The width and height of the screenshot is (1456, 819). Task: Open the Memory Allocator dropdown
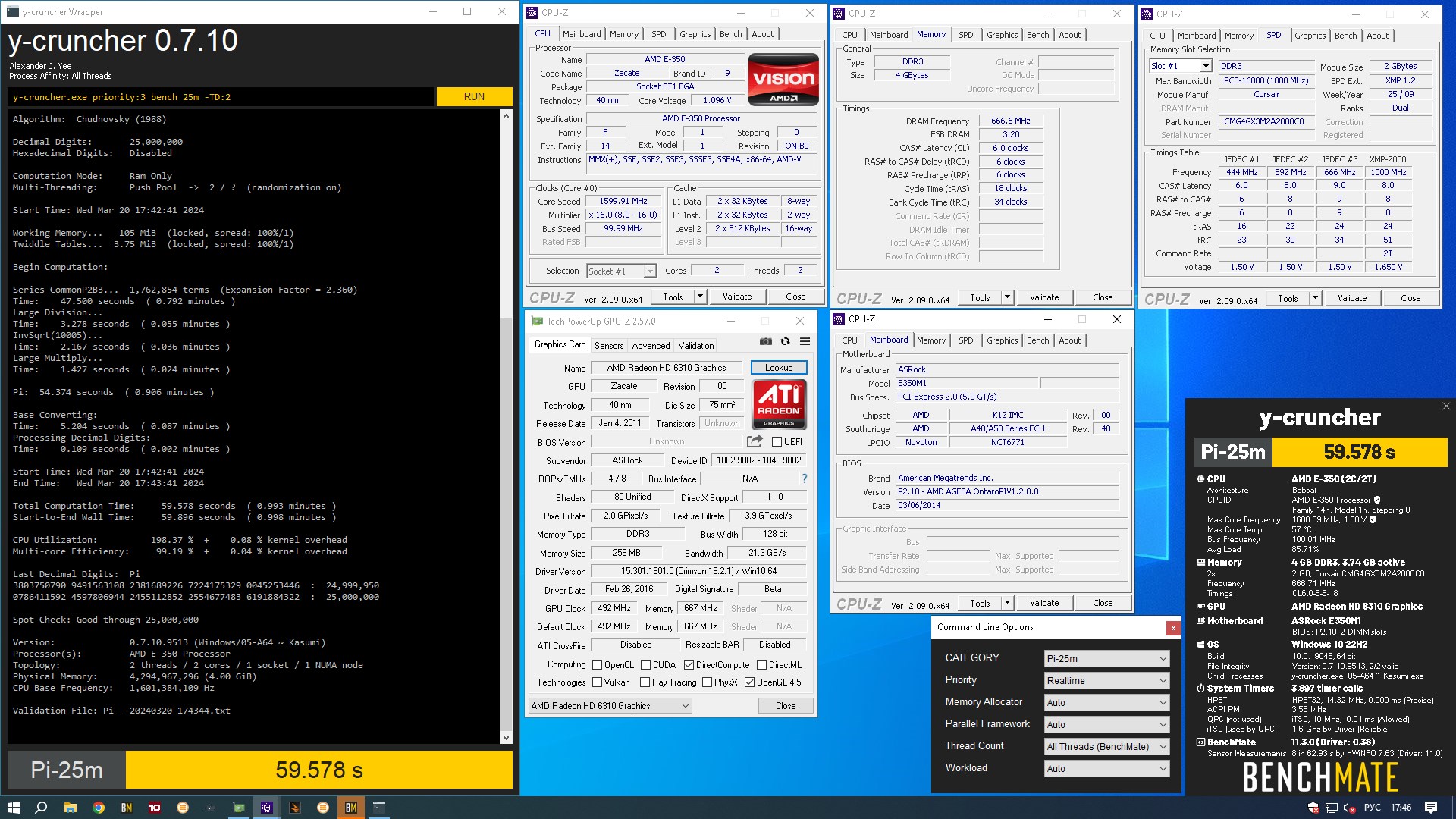tap(1106, 703)
